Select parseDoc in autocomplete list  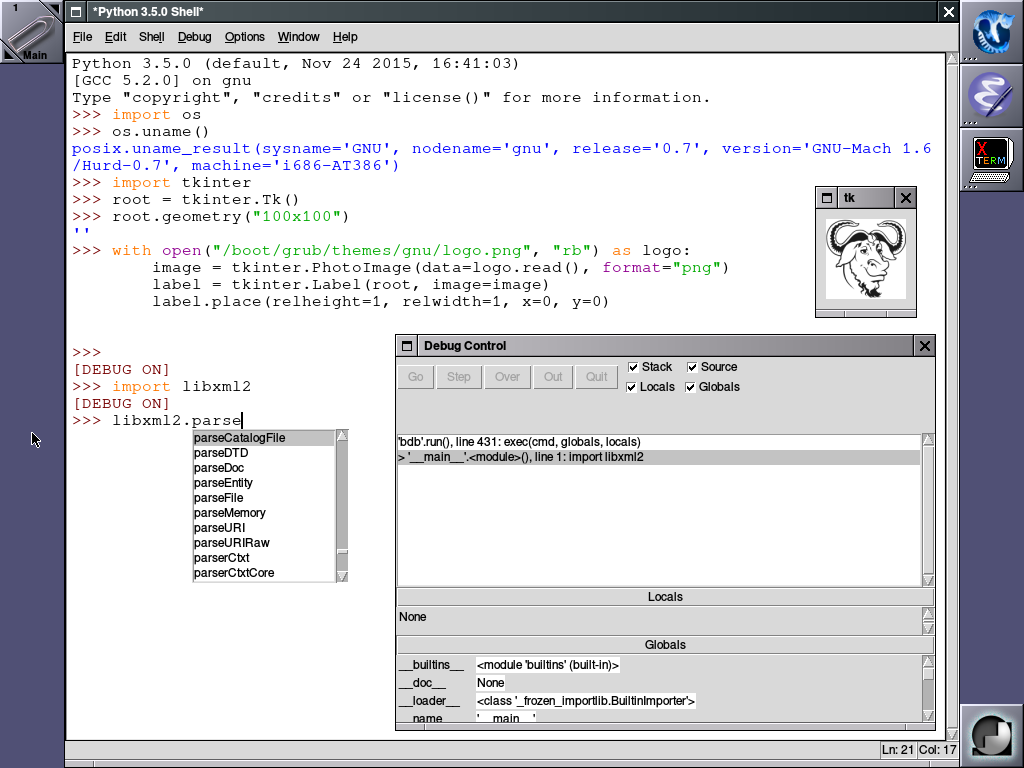coord(263,468)
